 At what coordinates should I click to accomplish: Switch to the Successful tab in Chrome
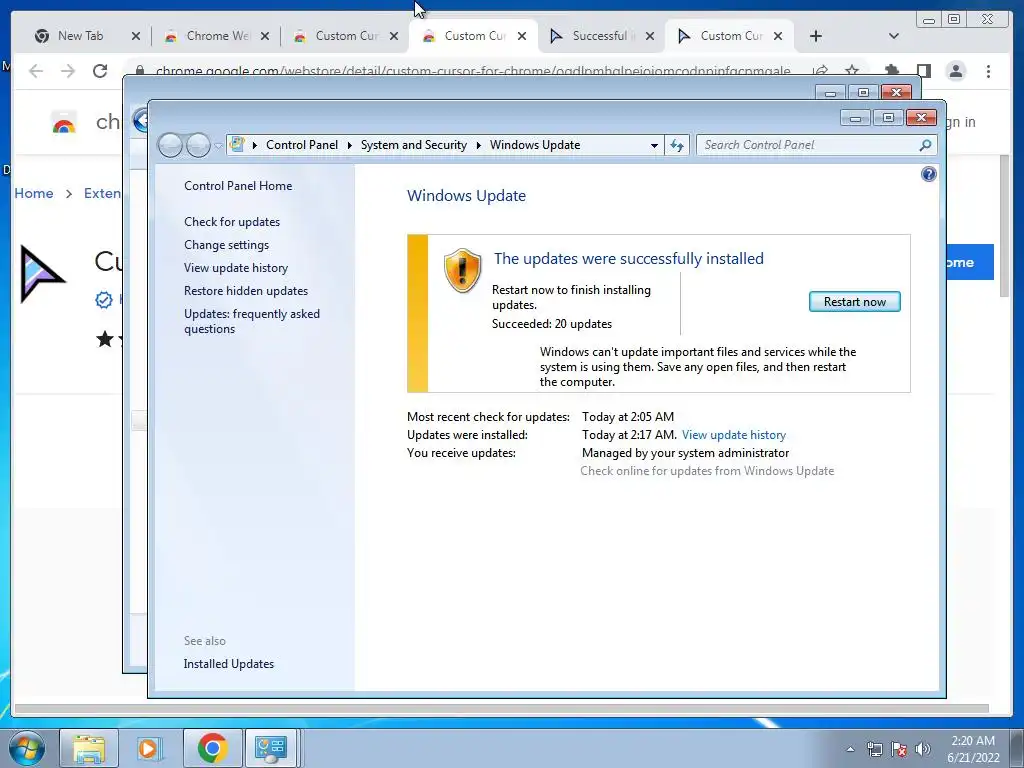click(599, 36)
